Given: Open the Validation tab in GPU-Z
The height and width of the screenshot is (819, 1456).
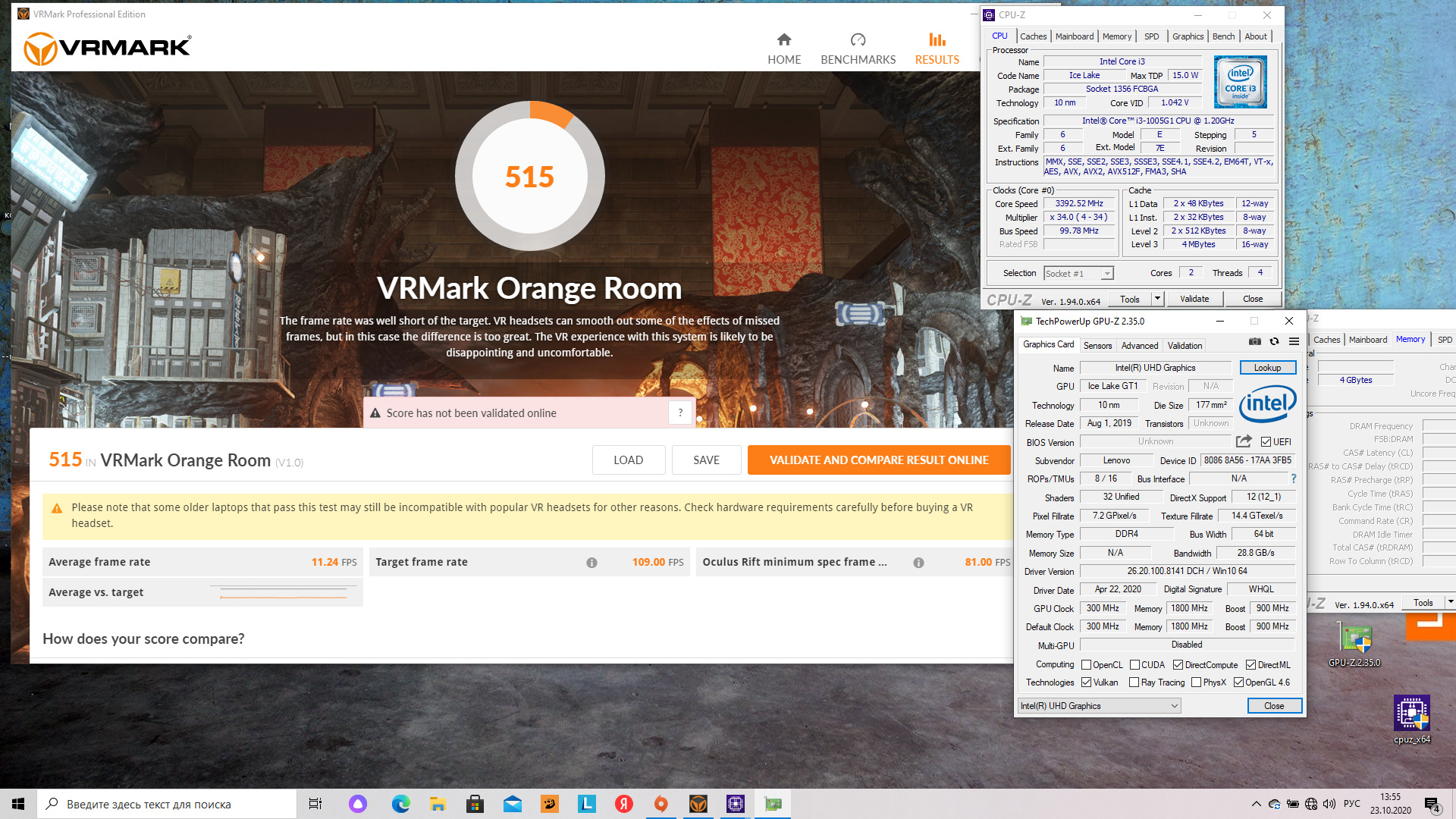Looking at the screenshot, I should 1185,346.
